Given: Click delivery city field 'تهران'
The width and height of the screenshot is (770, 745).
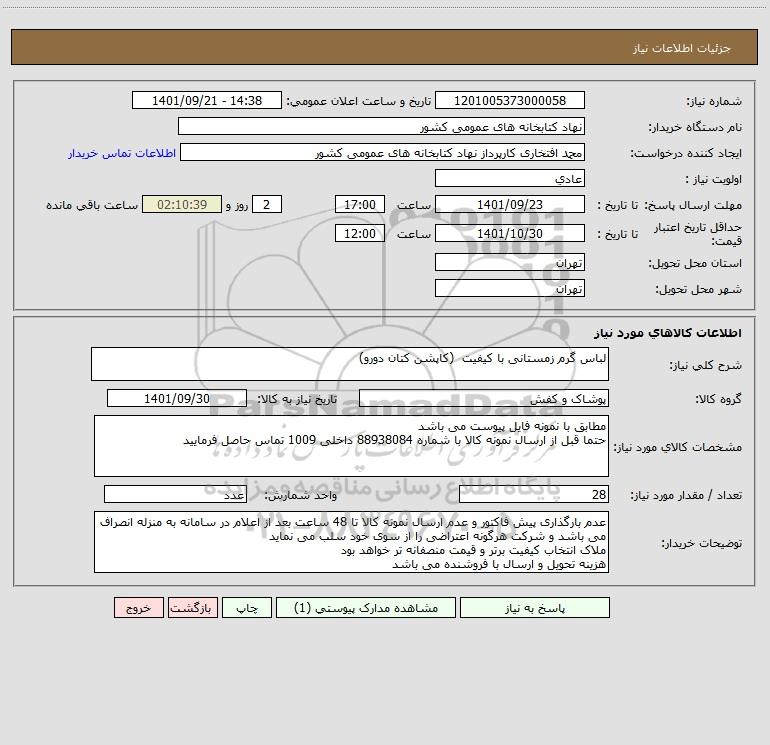Looking at the screenshot, I should 510,289.
